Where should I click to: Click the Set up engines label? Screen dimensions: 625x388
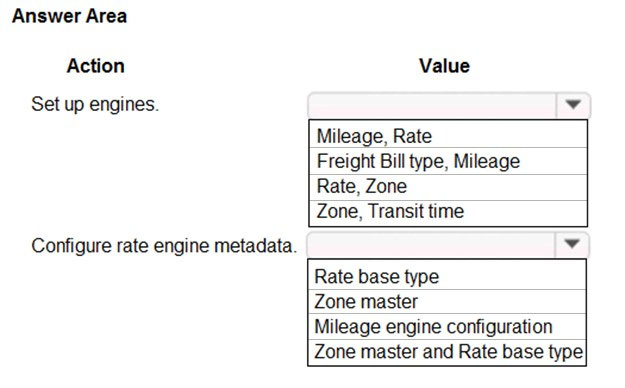click(x=95, y=104)
